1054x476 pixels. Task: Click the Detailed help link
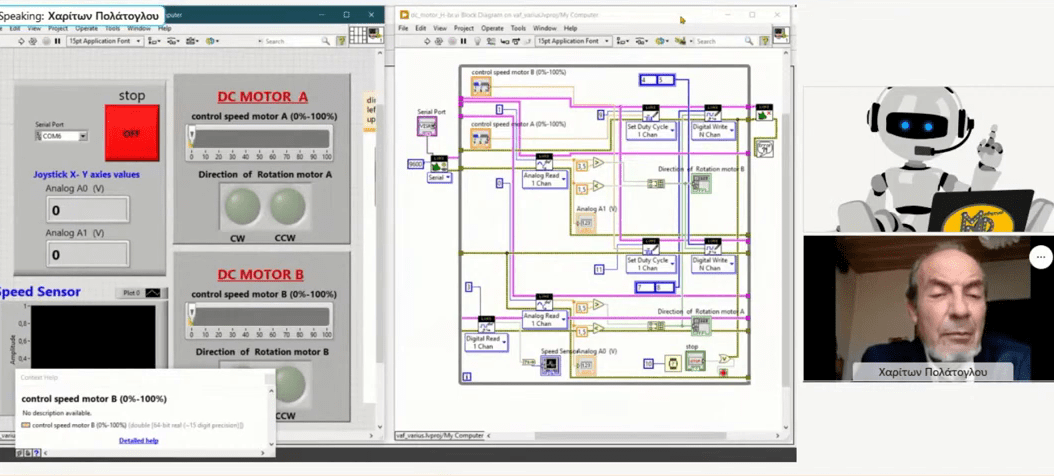point(138,440)
